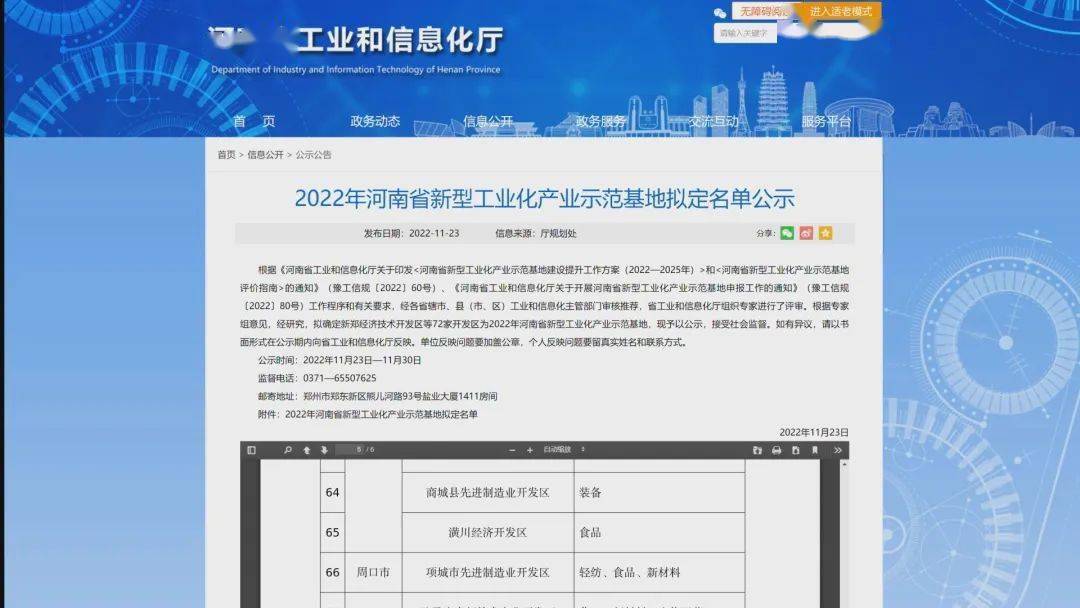
Task: Click the phone number 0371—65507625
Action: coord(340,378)
